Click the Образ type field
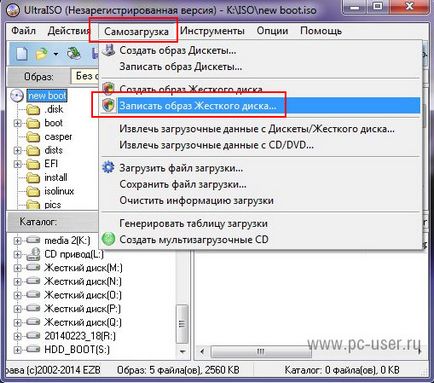 tap(85, 76)
